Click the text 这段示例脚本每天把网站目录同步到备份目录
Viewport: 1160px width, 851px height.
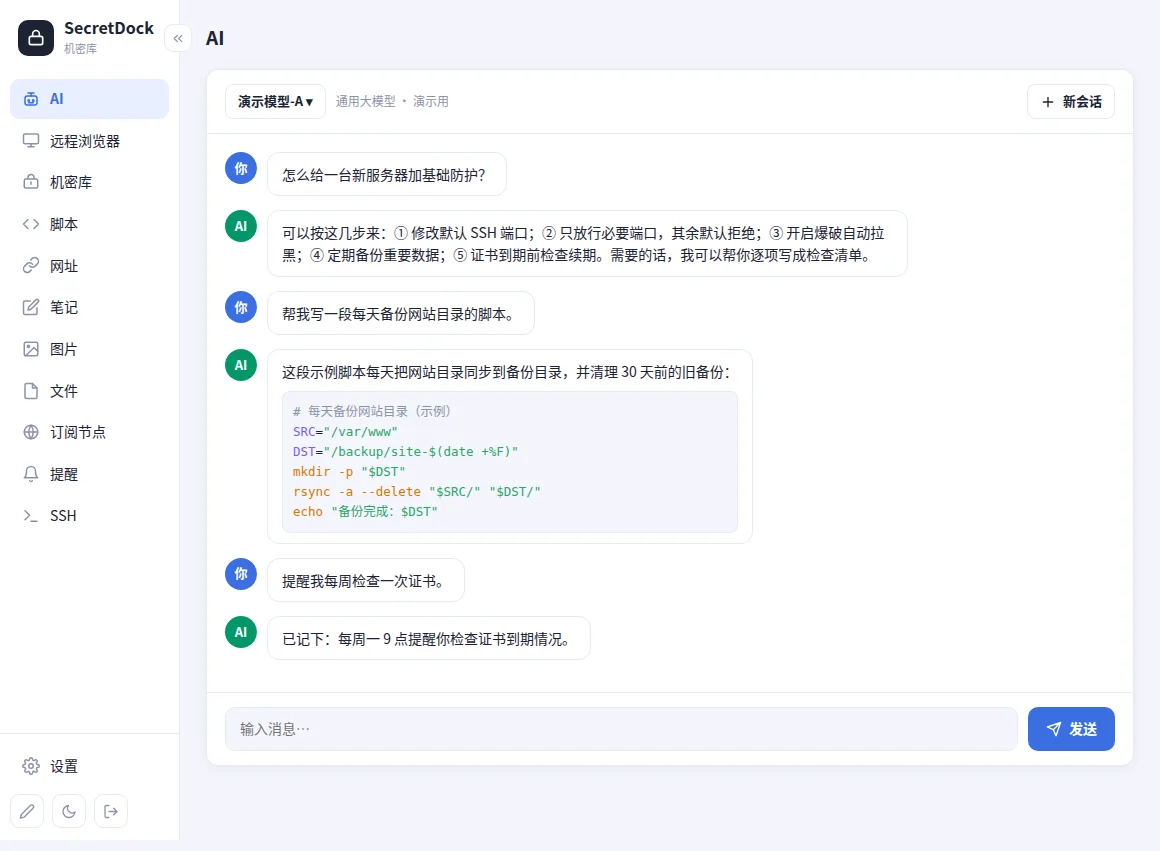[506, 372]
